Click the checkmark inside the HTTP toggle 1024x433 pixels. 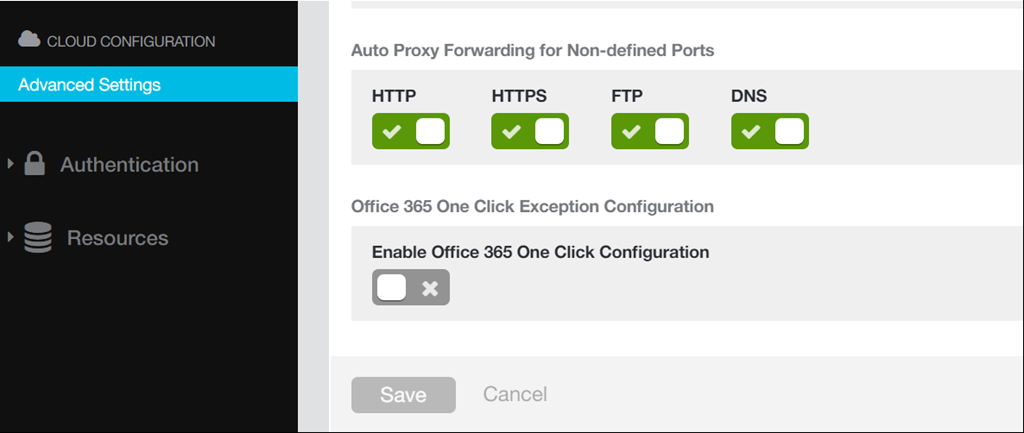coord(391,132)
